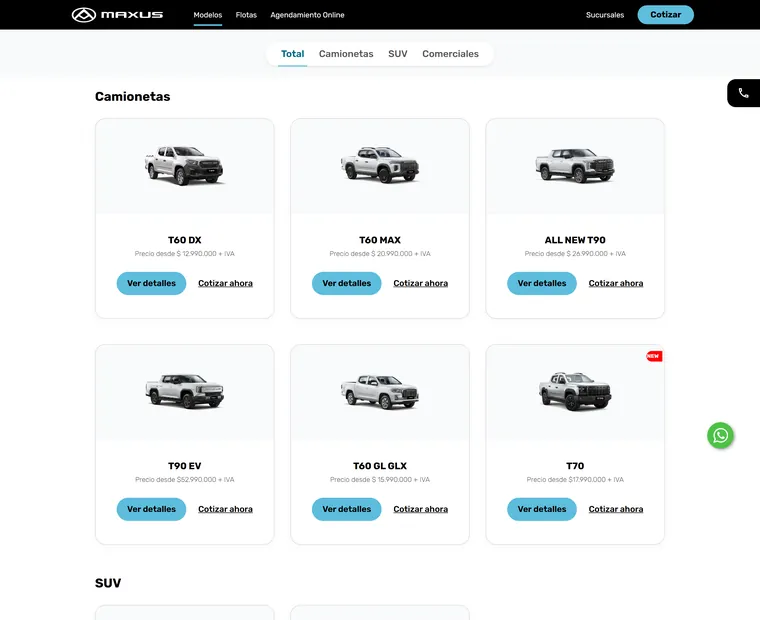Select the Total filter tab
This screenshot has height=620, width=760.
(x=293, y=54)
